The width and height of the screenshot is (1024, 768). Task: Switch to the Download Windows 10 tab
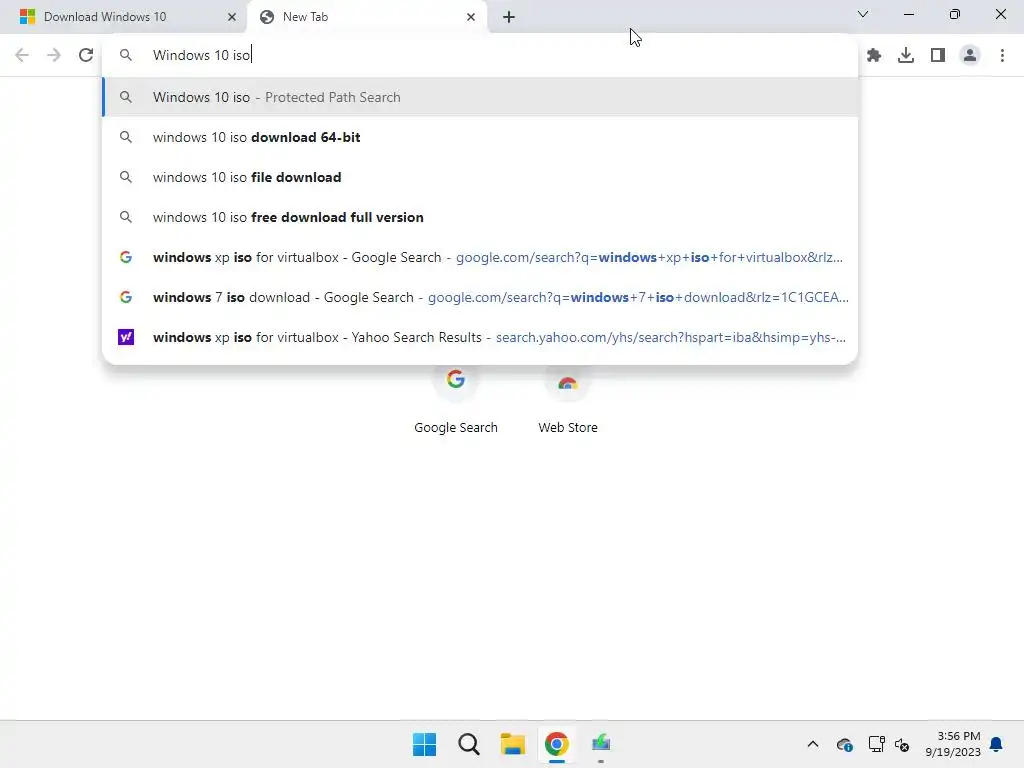click(x=123, y=17)
